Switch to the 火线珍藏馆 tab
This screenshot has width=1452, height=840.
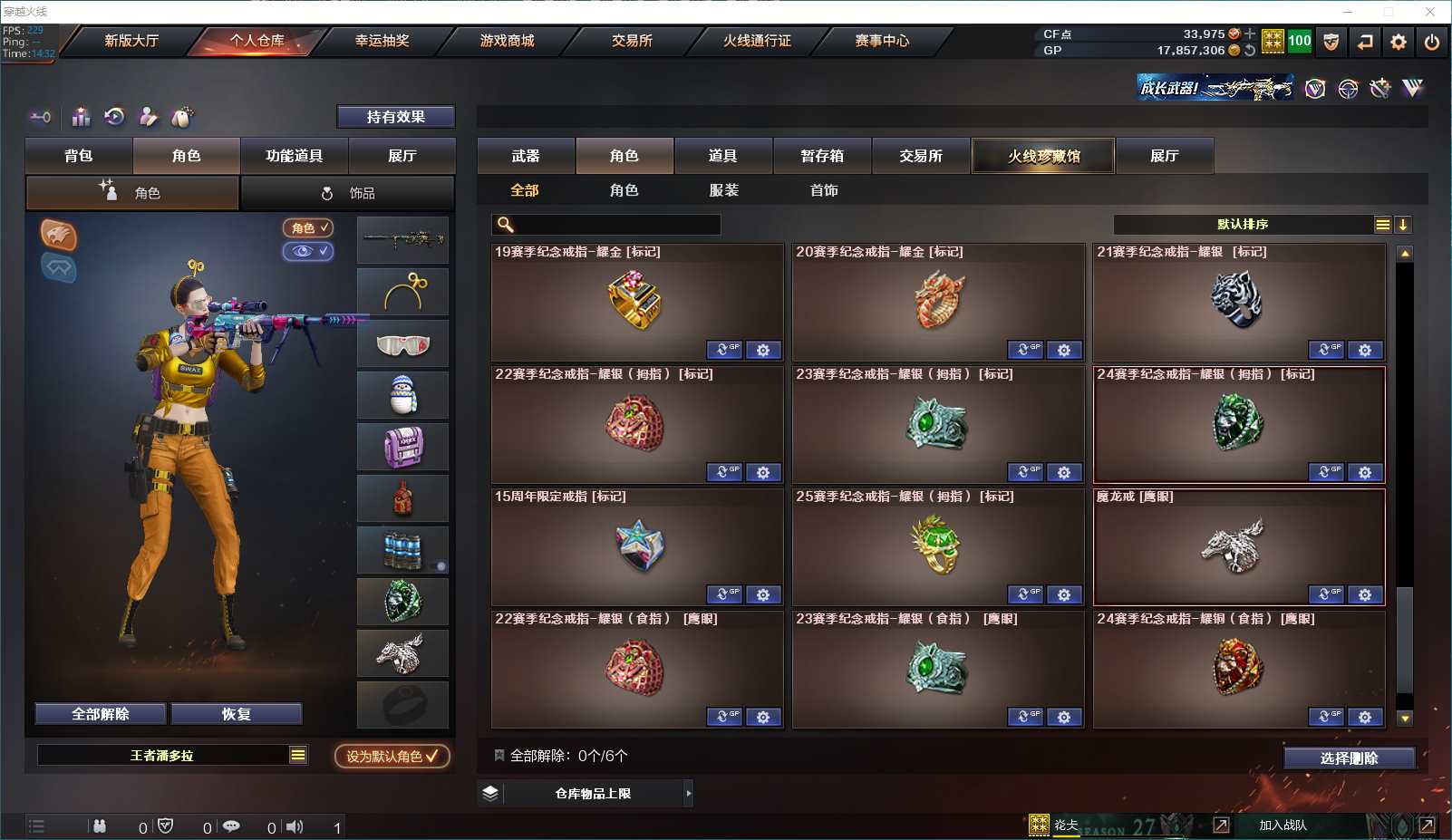coord(1043,156)
